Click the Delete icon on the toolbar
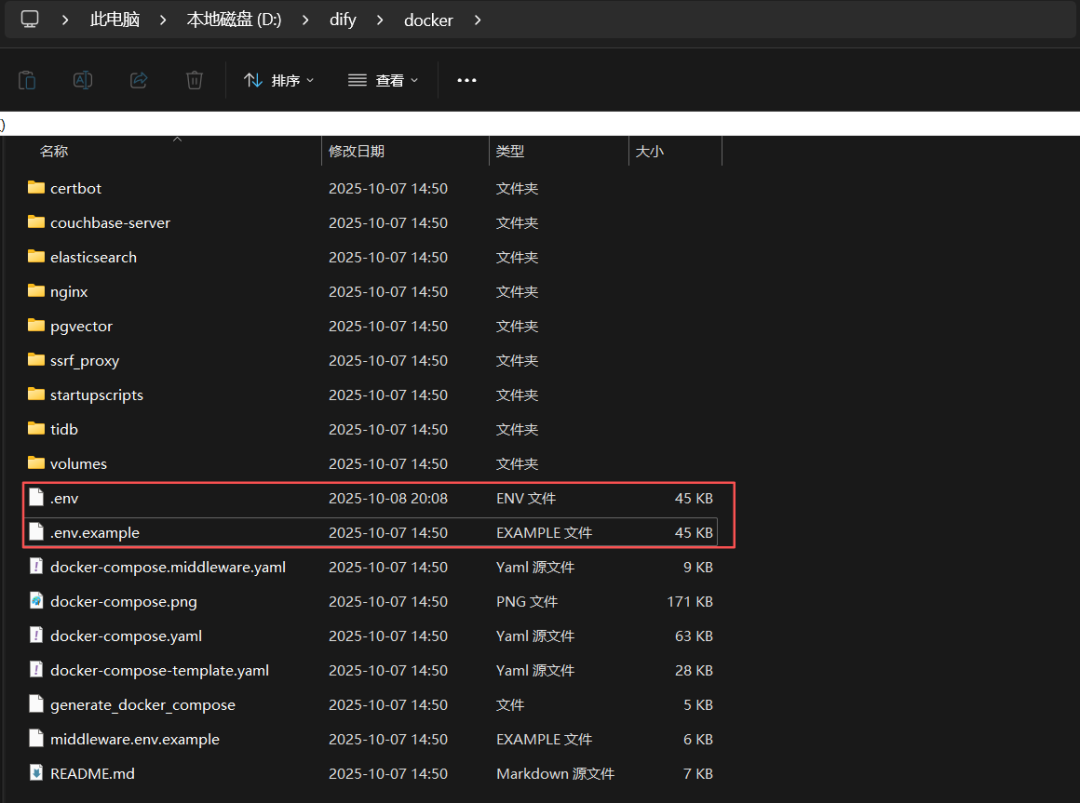1080x803 pixels. tap(193, 80)
